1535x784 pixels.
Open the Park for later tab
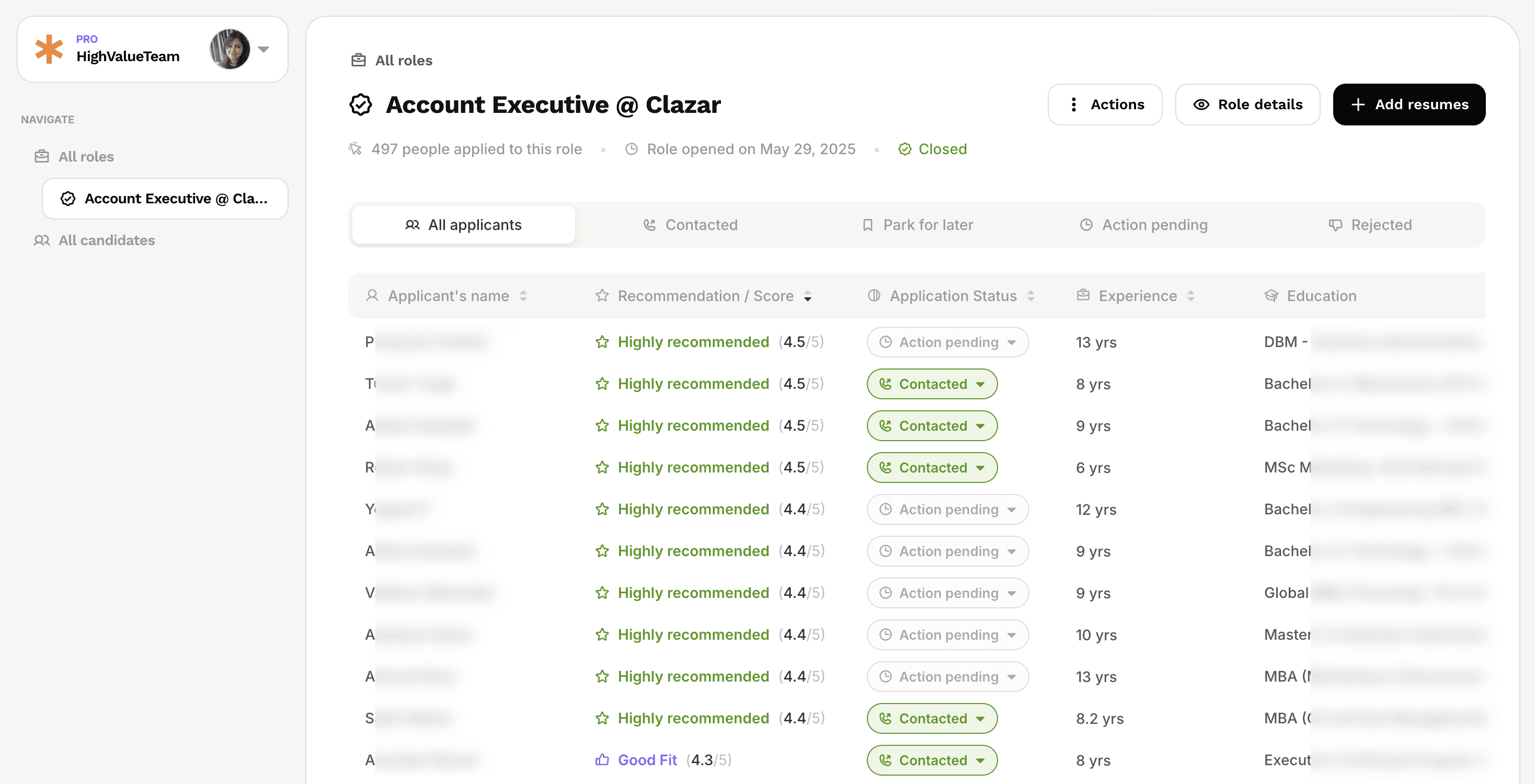tap(917, 225)
